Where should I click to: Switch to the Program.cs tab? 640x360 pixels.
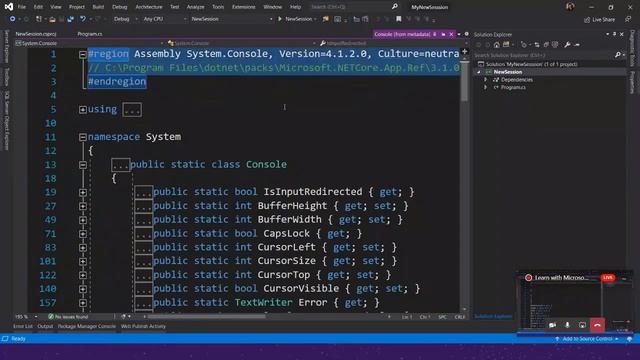click(90, 34)
